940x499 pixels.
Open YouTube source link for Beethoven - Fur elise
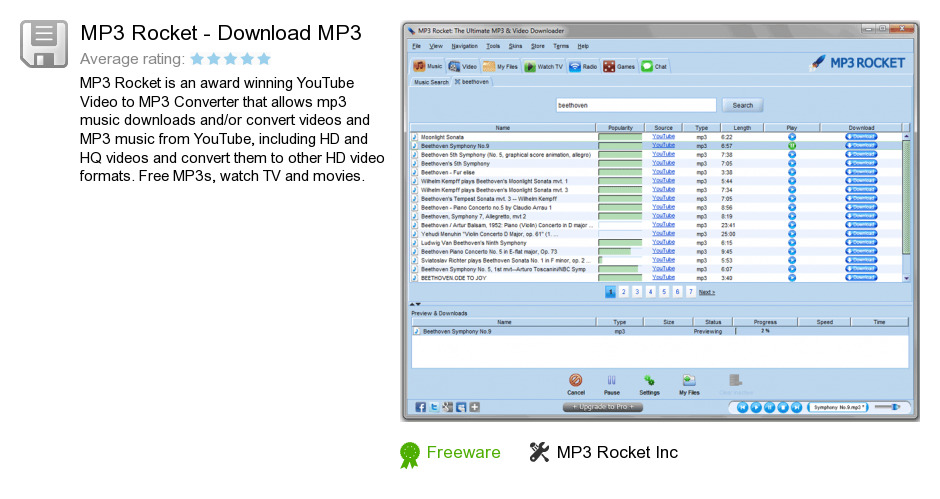(663, 172)
